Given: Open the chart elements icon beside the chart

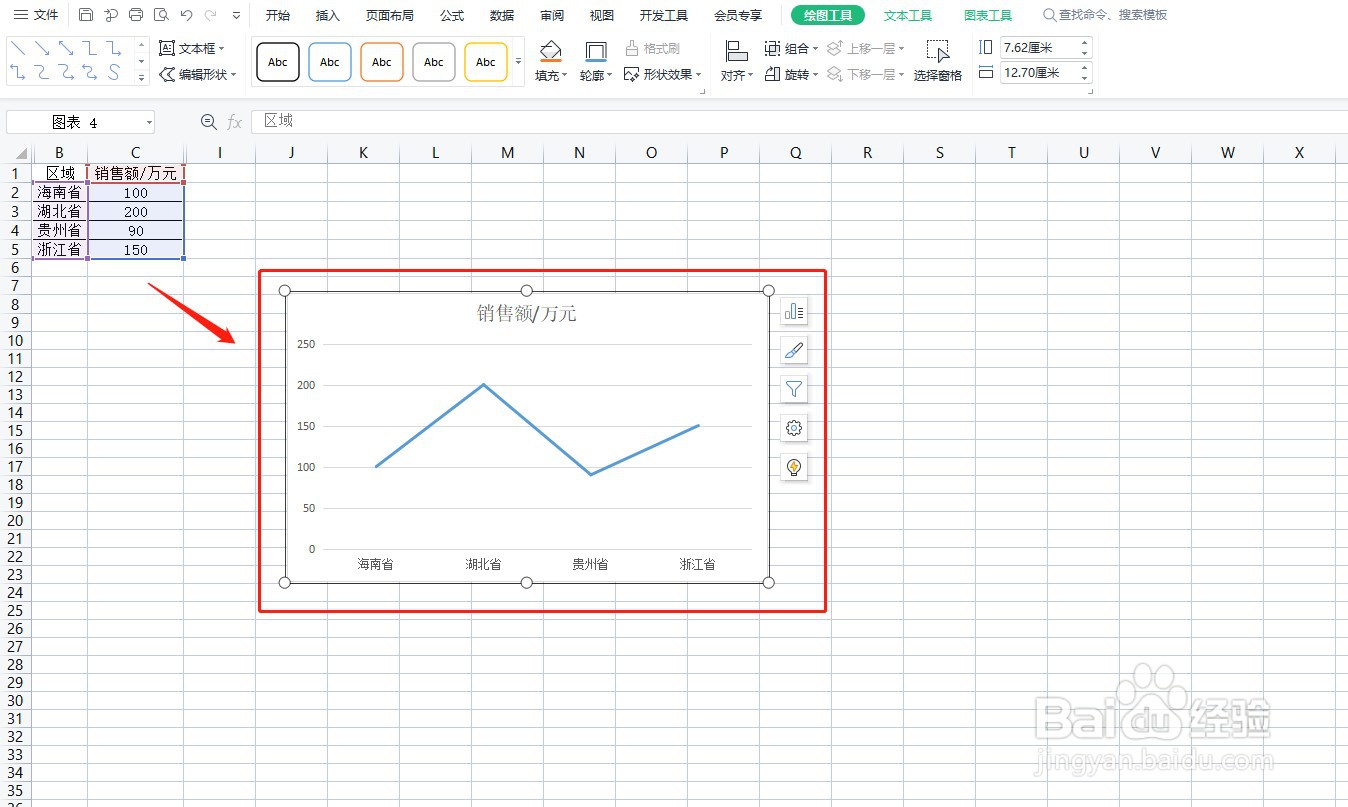Looking at the screenshot, I should (793, 311).
